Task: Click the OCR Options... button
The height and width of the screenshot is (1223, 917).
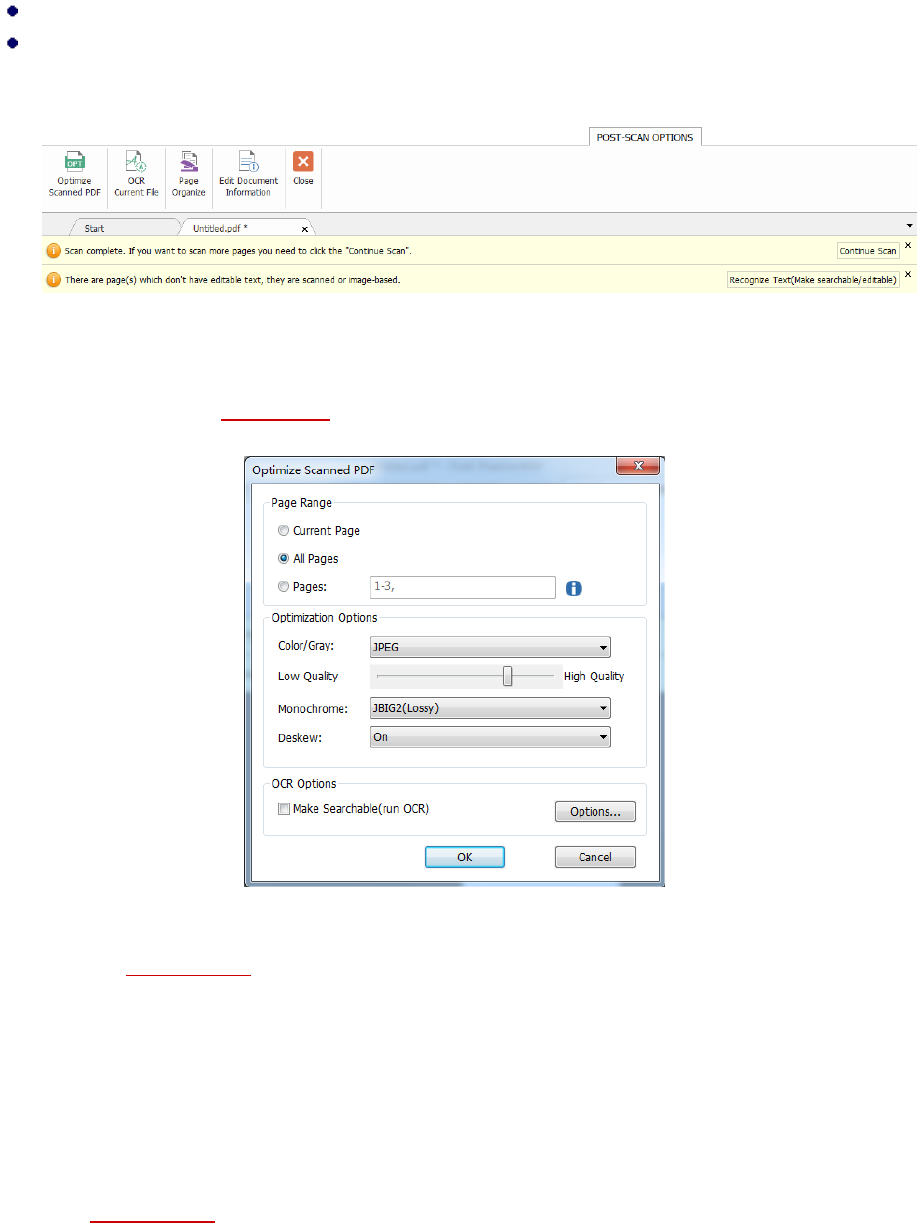Action: click(x=595, y=812)
